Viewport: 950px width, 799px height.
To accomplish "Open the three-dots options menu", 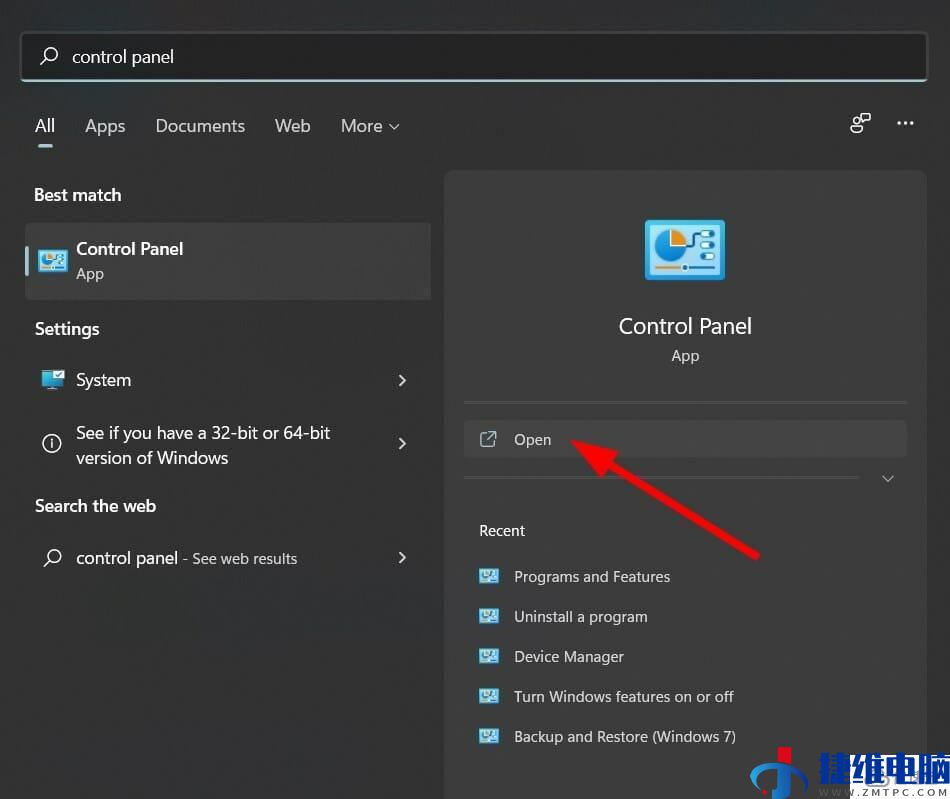I will click(905, 123).
